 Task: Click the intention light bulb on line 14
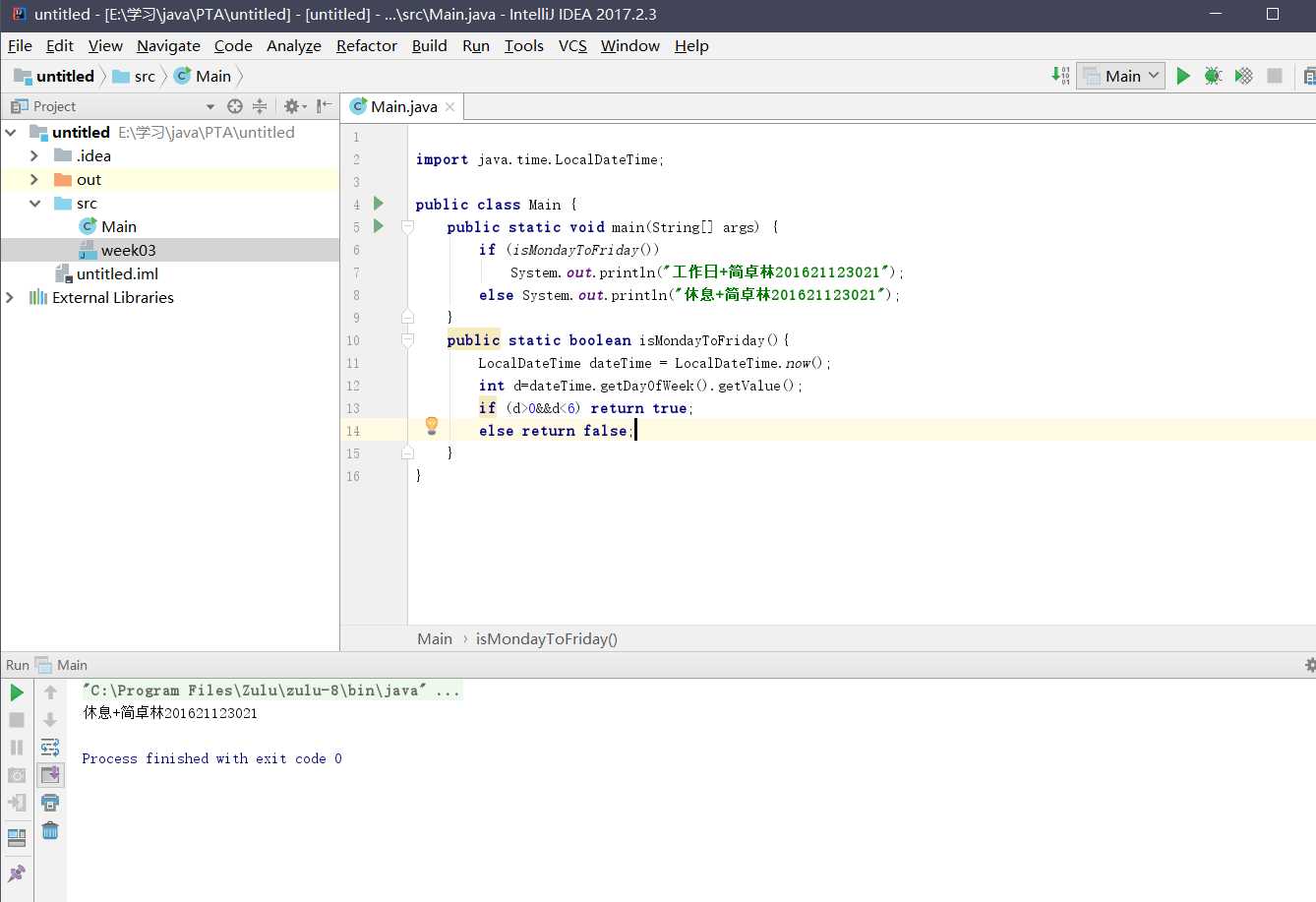(x=431, y=426)
